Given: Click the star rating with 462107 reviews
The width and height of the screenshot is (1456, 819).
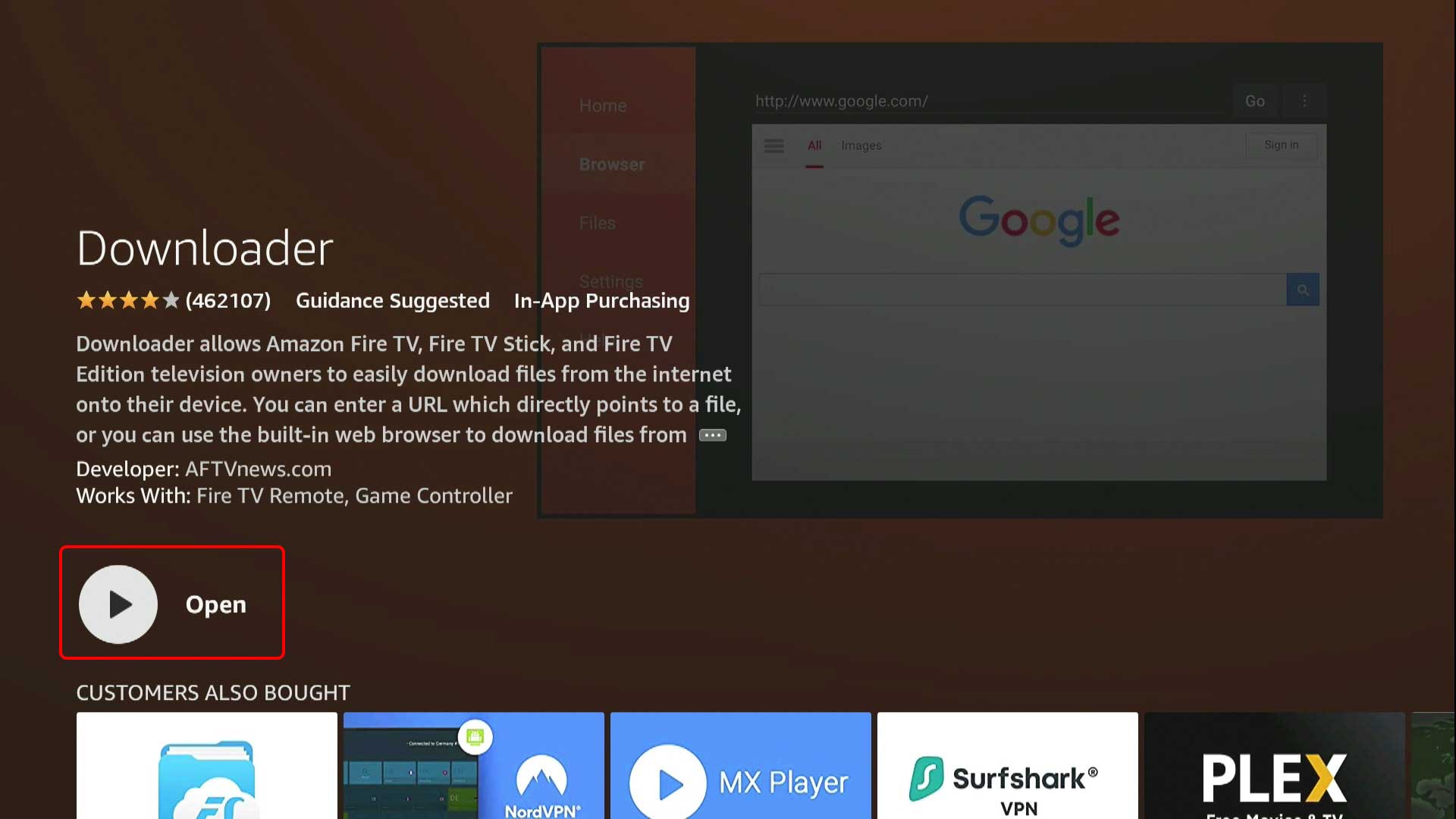Looking at the screenshot, I should click(x=173, y=301).
